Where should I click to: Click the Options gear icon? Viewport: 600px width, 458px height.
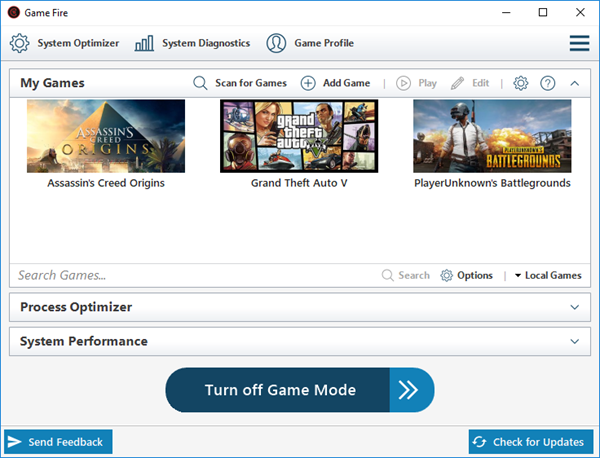point(447,275)
